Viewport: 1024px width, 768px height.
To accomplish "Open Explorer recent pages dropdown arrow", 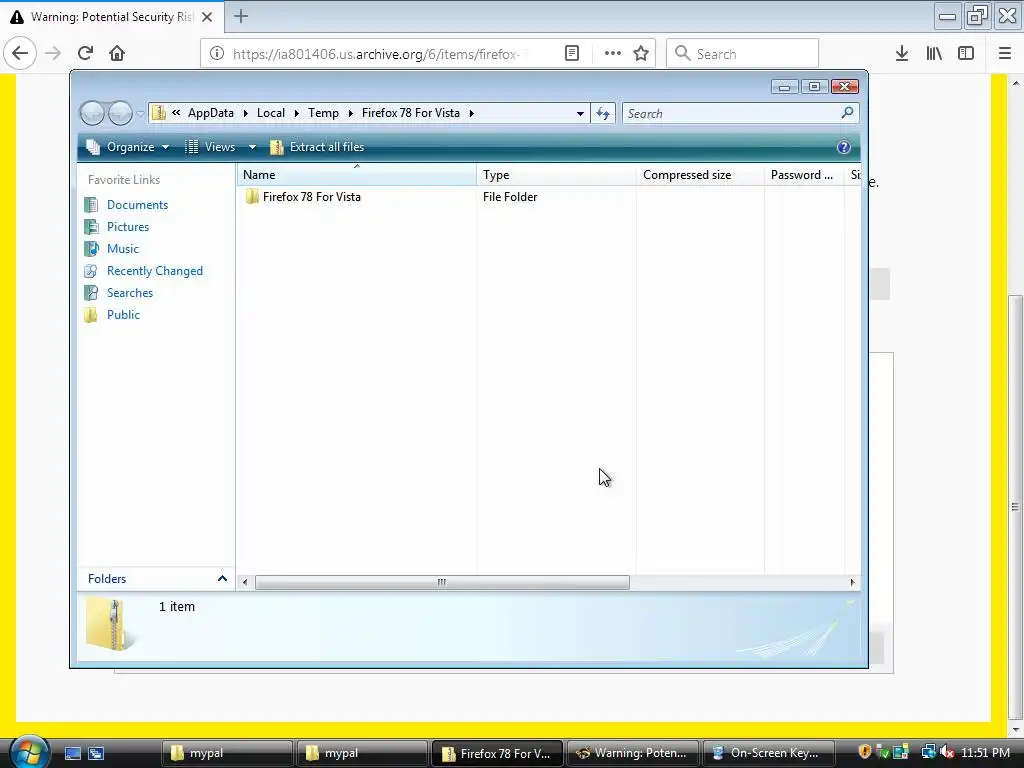I will [140, 114].
